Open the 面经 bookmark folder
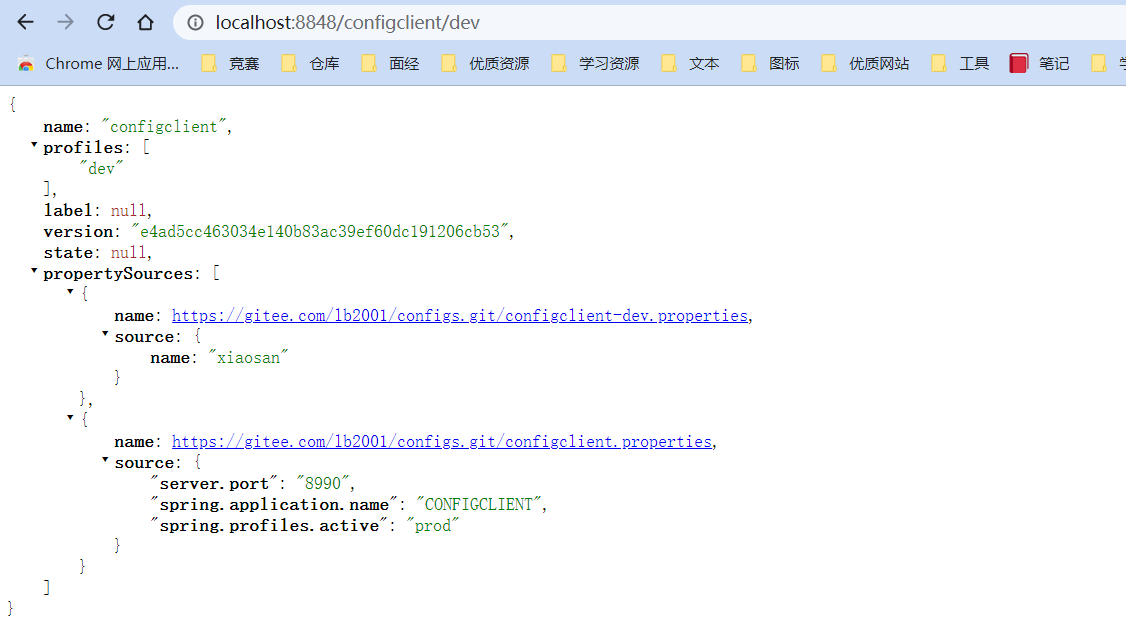Image resolution: width=1126 pixels, height=643 pixels. tap(391, 64)
